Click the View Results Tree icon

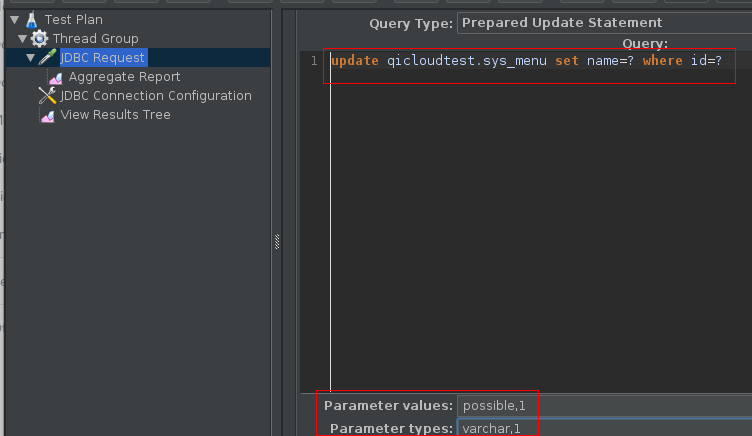click(x=47, y=115)
